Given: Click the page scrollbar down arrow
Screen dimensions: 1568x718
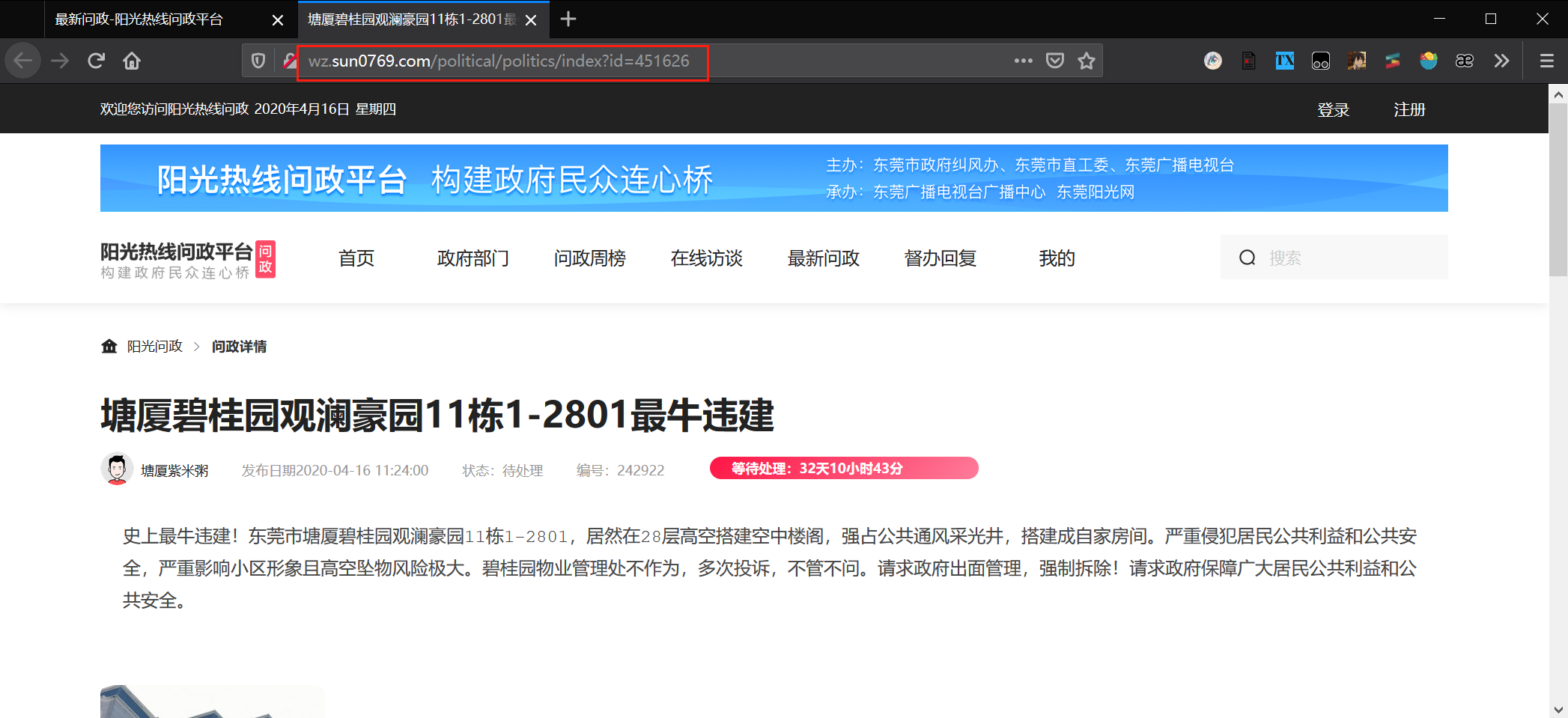Looking at the screenshot, I should 1558,708.
